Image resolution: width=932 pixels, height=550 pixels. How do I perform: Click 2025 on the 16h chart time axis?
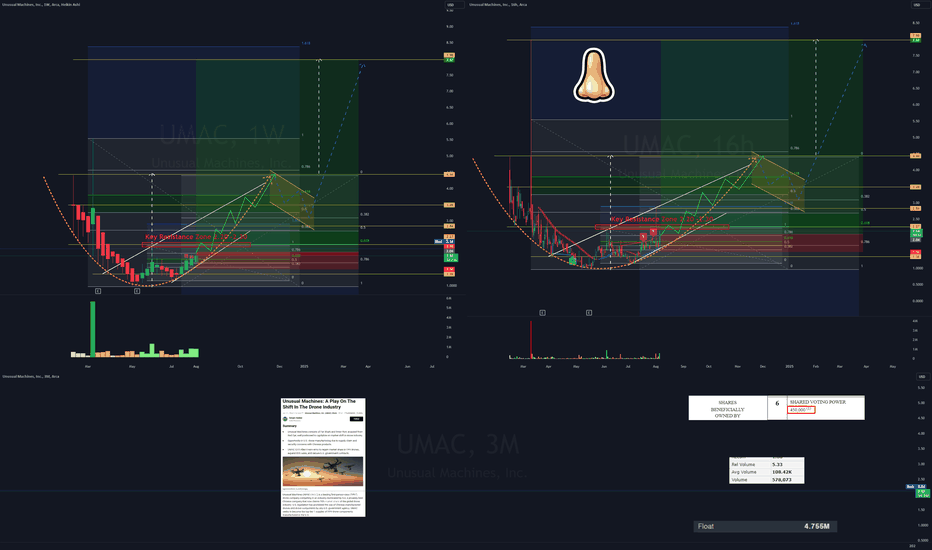coord(789,367)
